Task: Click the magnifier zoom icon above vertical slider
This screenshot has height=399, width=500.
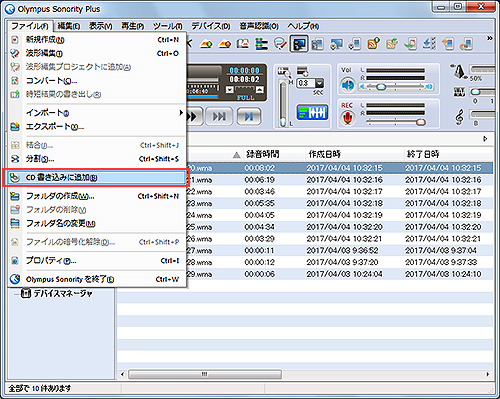Action: point(283,72)
